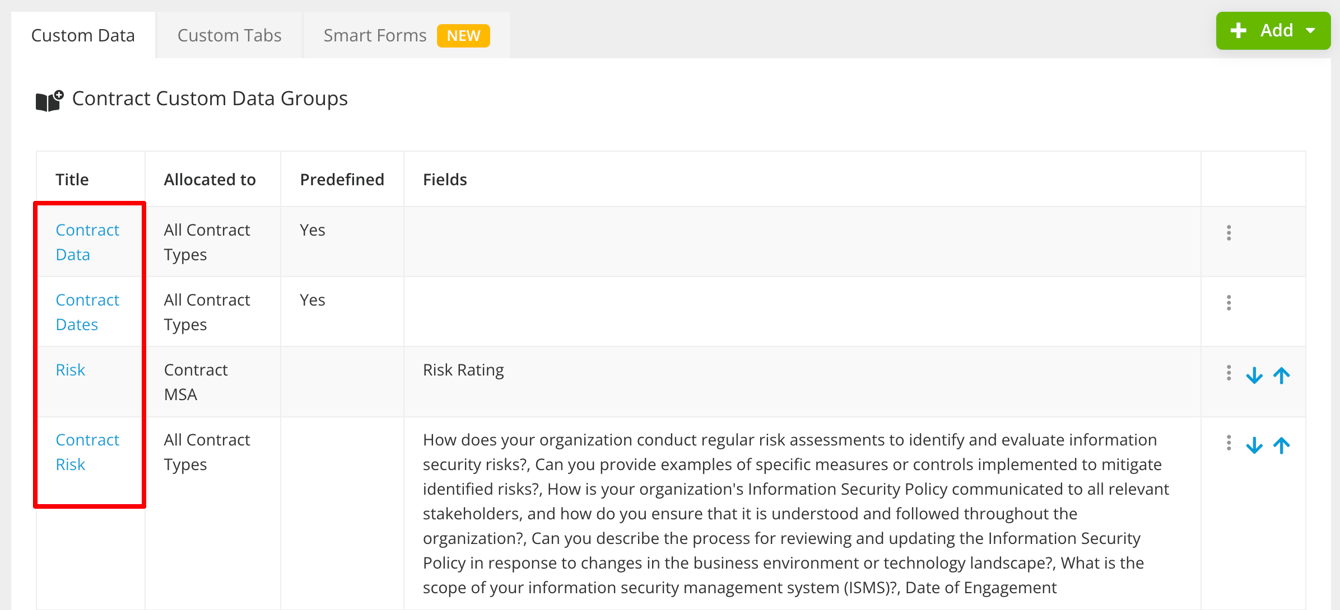Viewport: 1340px width, 610px height.
Task: Click the book icon beside Contract Custom Data Groups
Action: pos(49,100)
